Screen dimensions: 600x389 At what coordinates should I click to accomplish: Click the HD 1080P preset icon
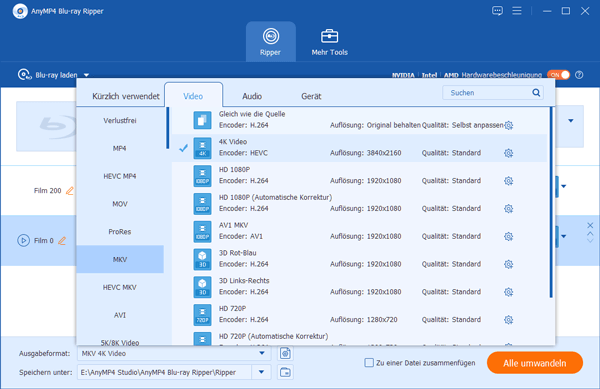coord(202,176)
